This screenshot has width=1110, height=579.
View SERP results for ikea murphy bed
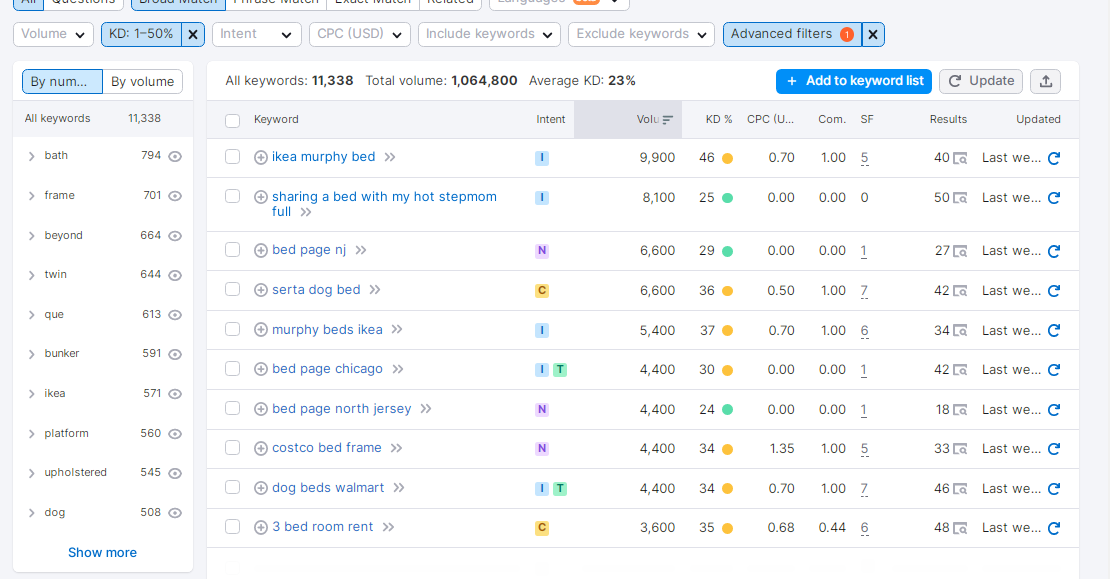[x=960, y=158]
